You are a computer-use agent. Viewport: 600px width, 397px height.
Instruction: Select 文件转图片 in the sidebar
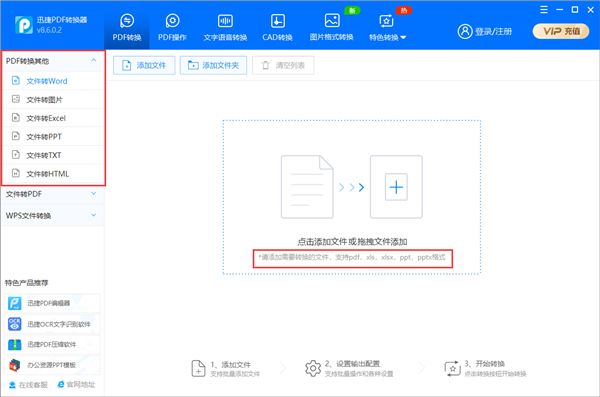tap(53, 100)
